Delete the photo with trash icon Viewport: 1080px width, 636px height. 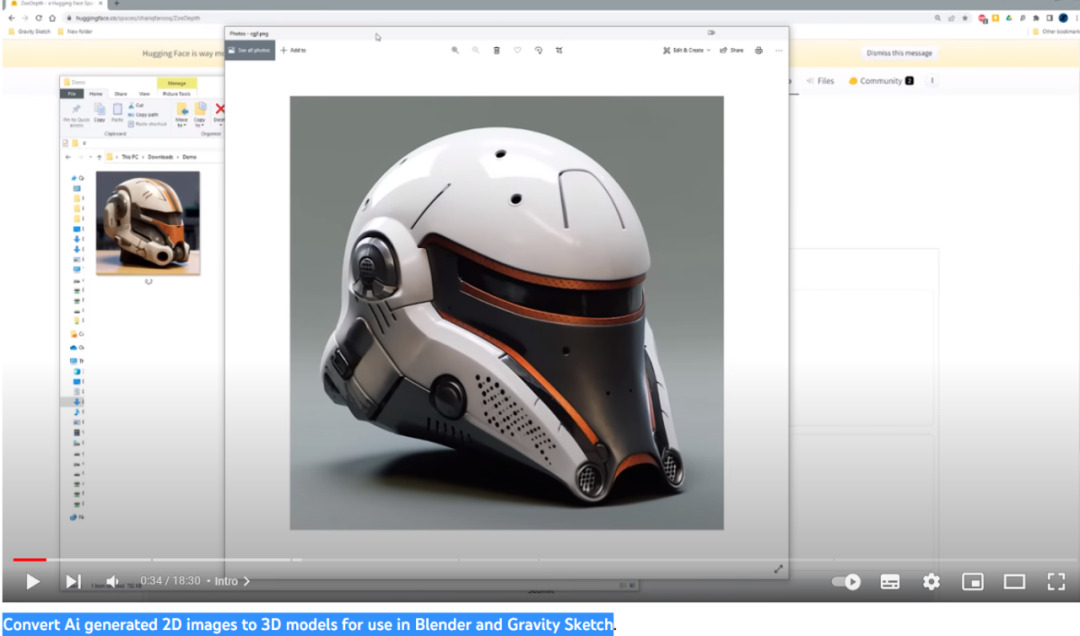point(496,50)
